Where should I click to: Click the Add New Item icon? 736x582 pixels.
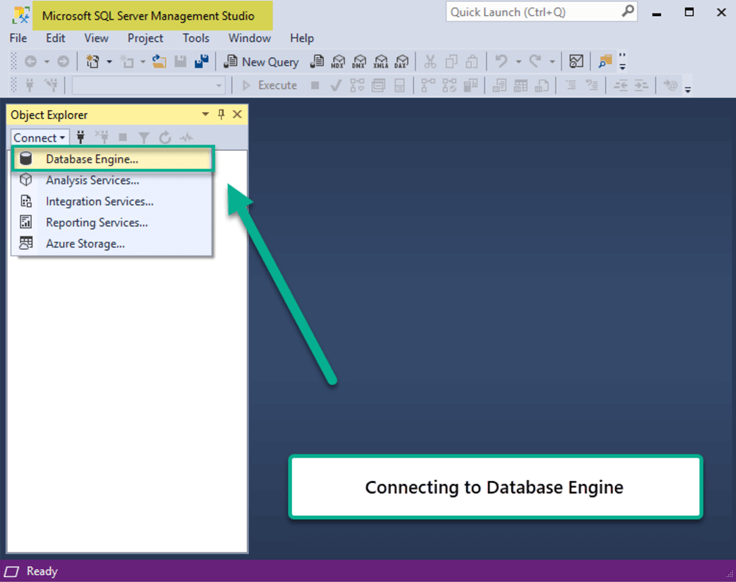[x=127, y=61]
